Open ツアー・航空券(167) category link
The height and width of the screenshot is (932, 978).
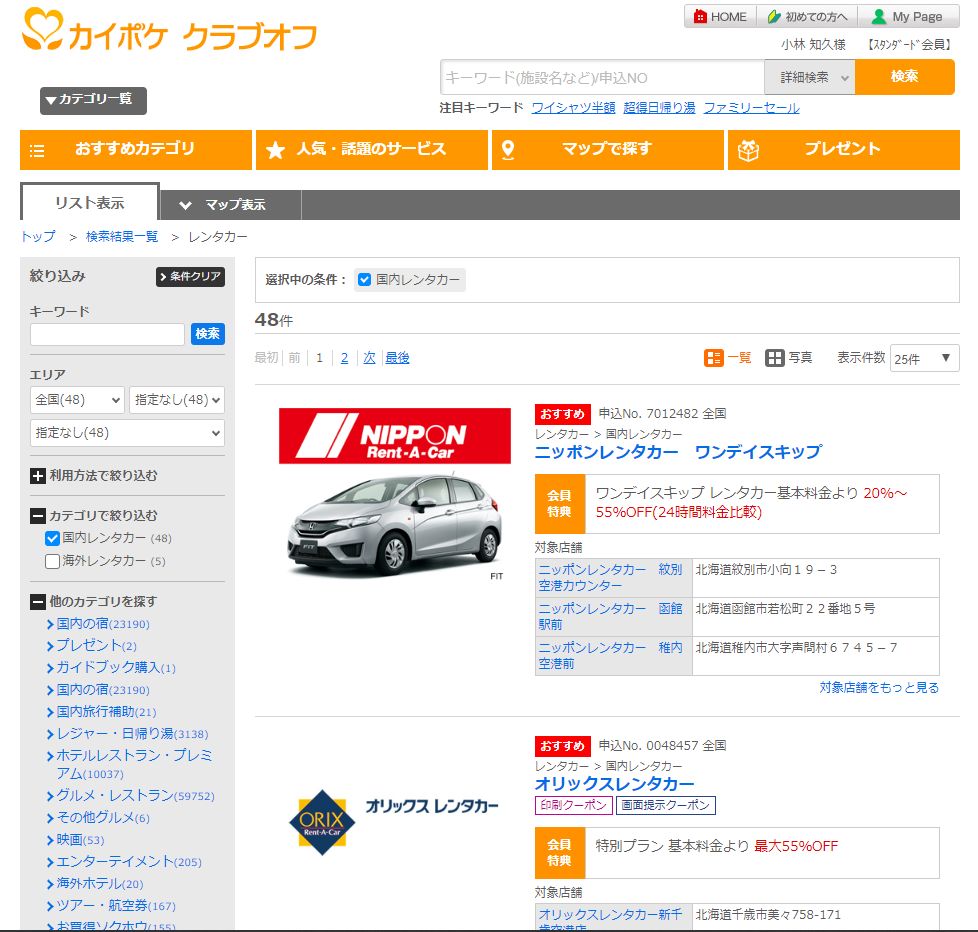[116, 906]
